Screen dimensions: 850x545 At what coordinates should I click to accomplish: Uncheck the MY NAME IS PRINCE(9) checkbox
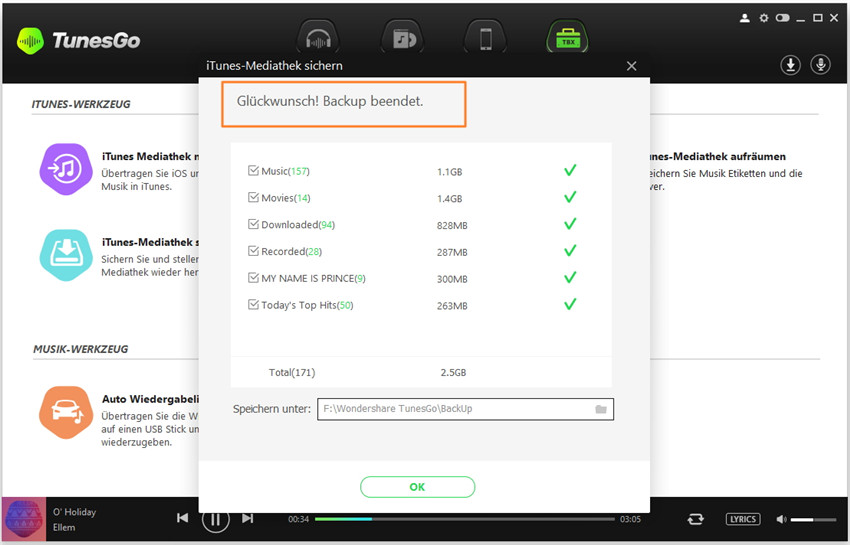253,278
